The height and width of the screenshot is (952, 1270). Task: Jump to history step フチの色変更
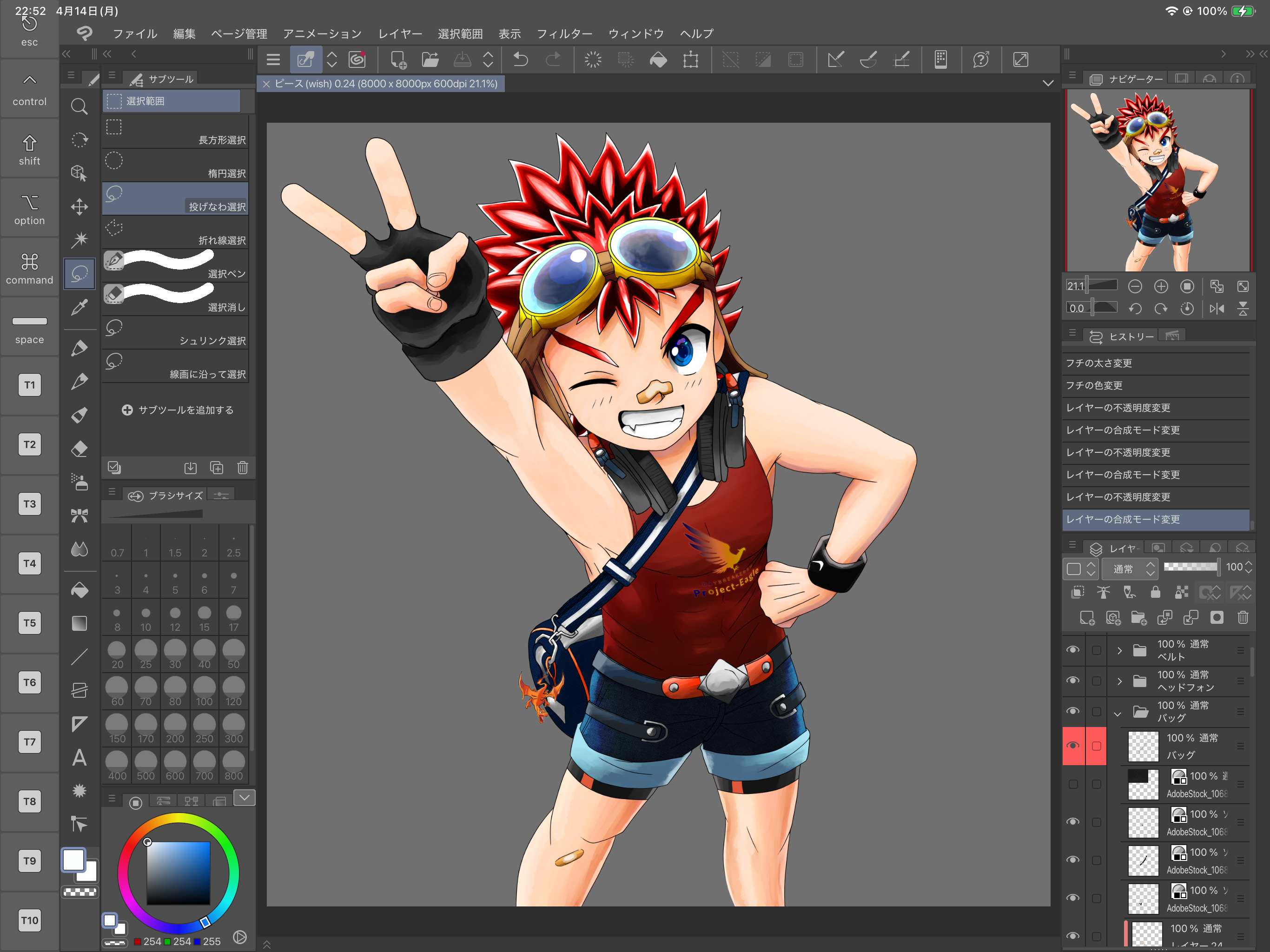tap(1155, 386)
